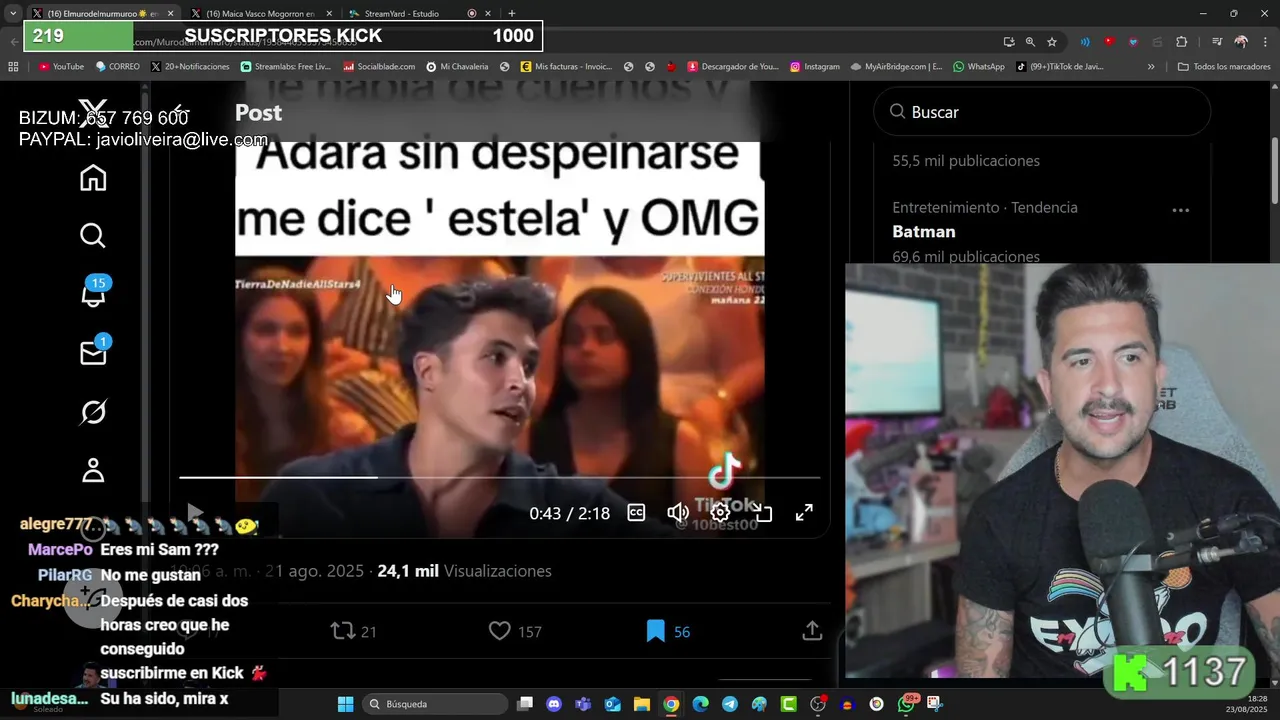Open Windows Start menu
The image size is (1280, 720).
[345, 704]
